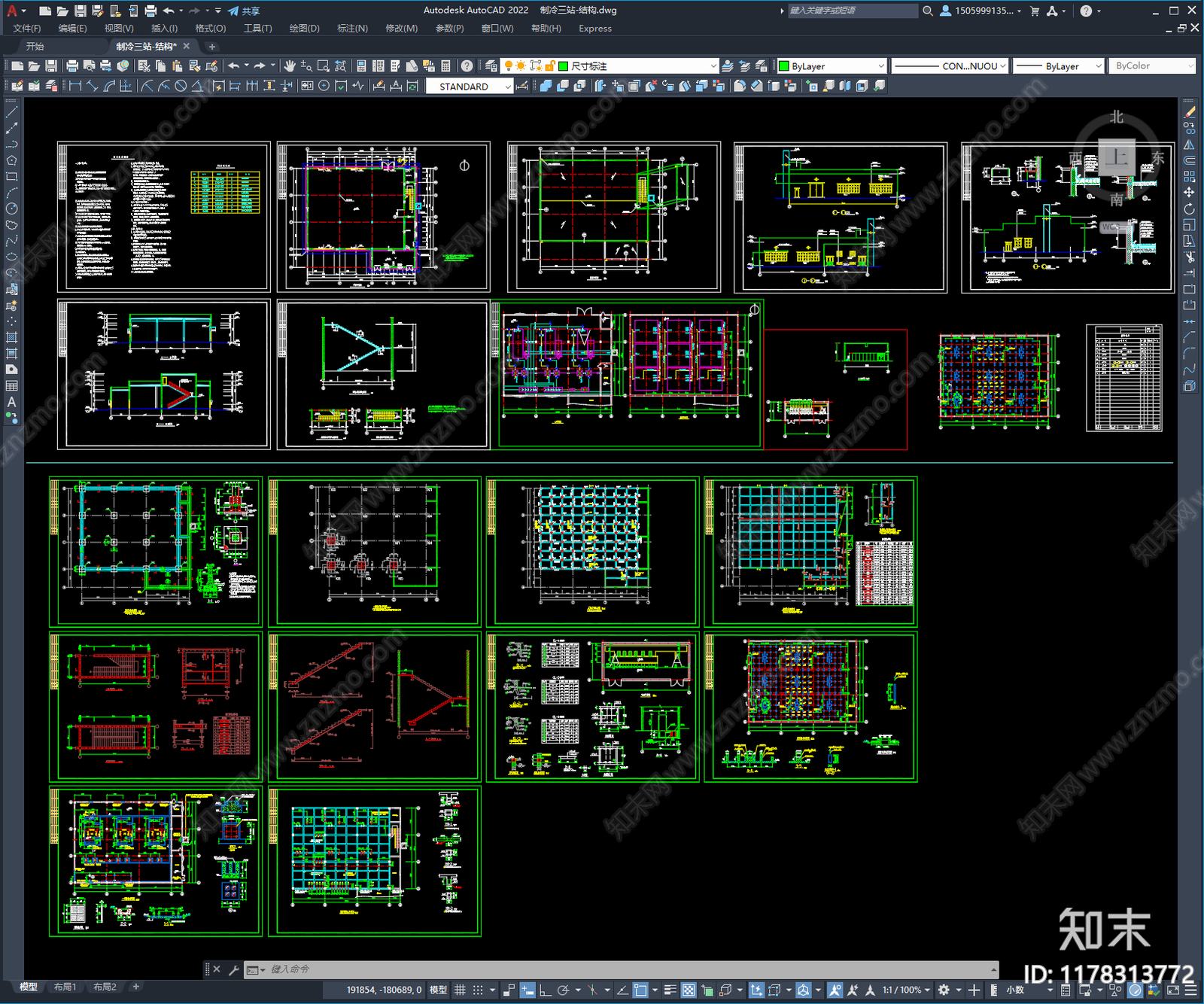
Task: Click the Share paper-plane button
Action: 244,11
